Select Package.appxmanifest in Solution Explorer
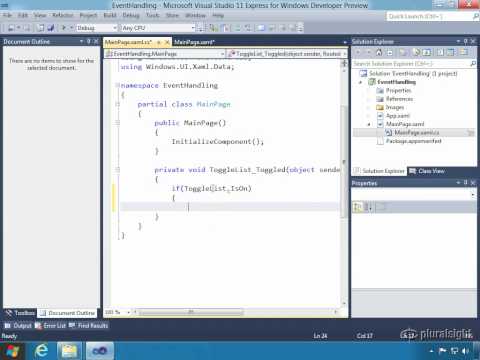 pos(413,141)
